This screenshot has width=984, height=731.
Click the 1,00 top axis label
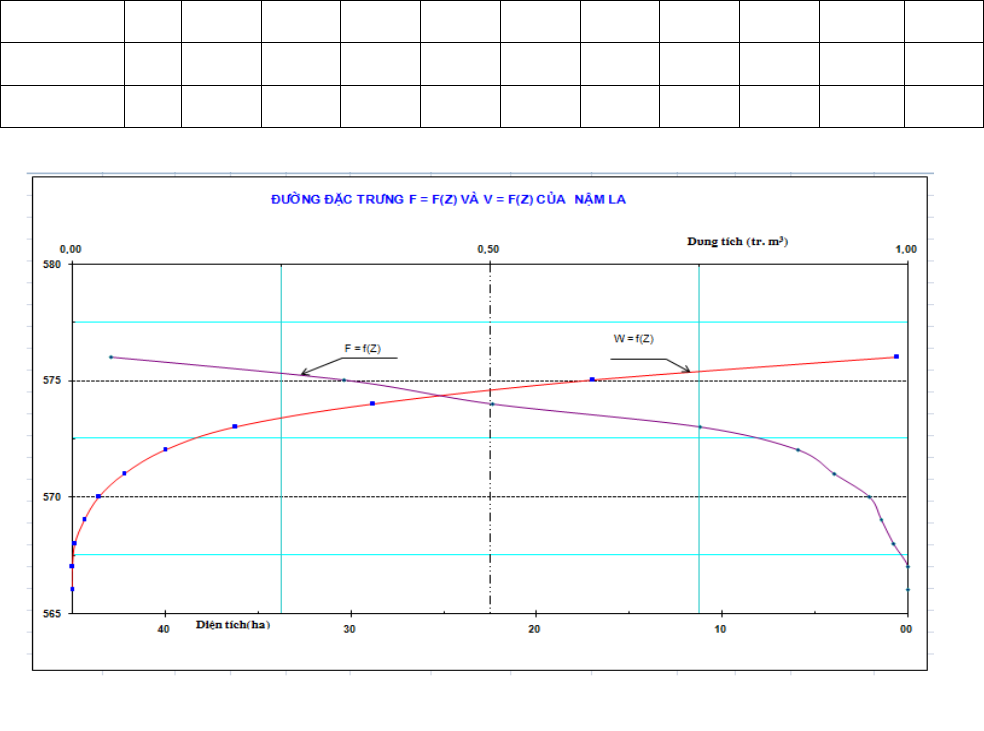906,249
